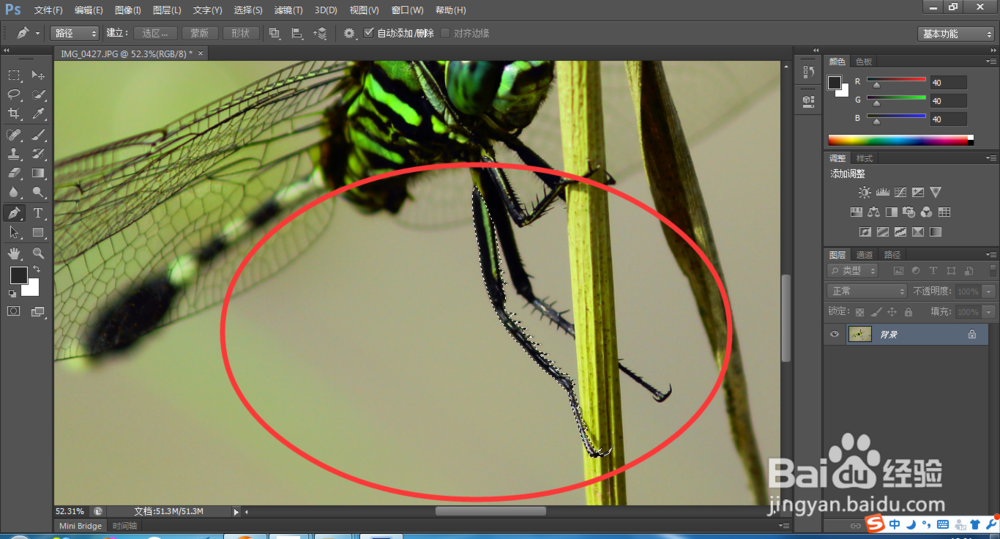Add a Curves adjustment

(900, 192)
